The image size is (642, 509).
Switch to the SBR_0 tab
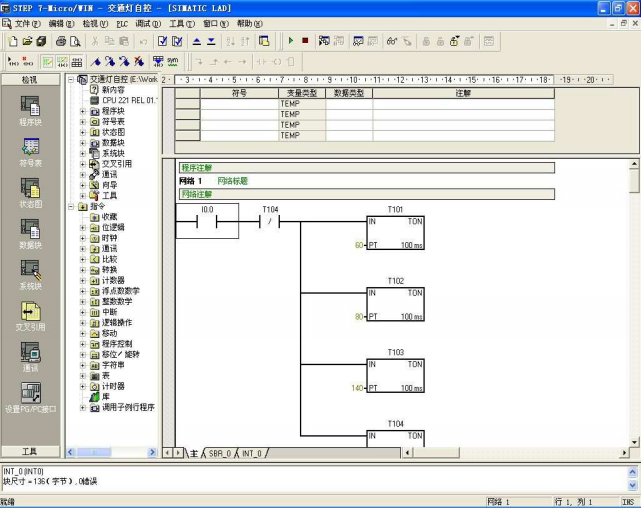point(219,453)
